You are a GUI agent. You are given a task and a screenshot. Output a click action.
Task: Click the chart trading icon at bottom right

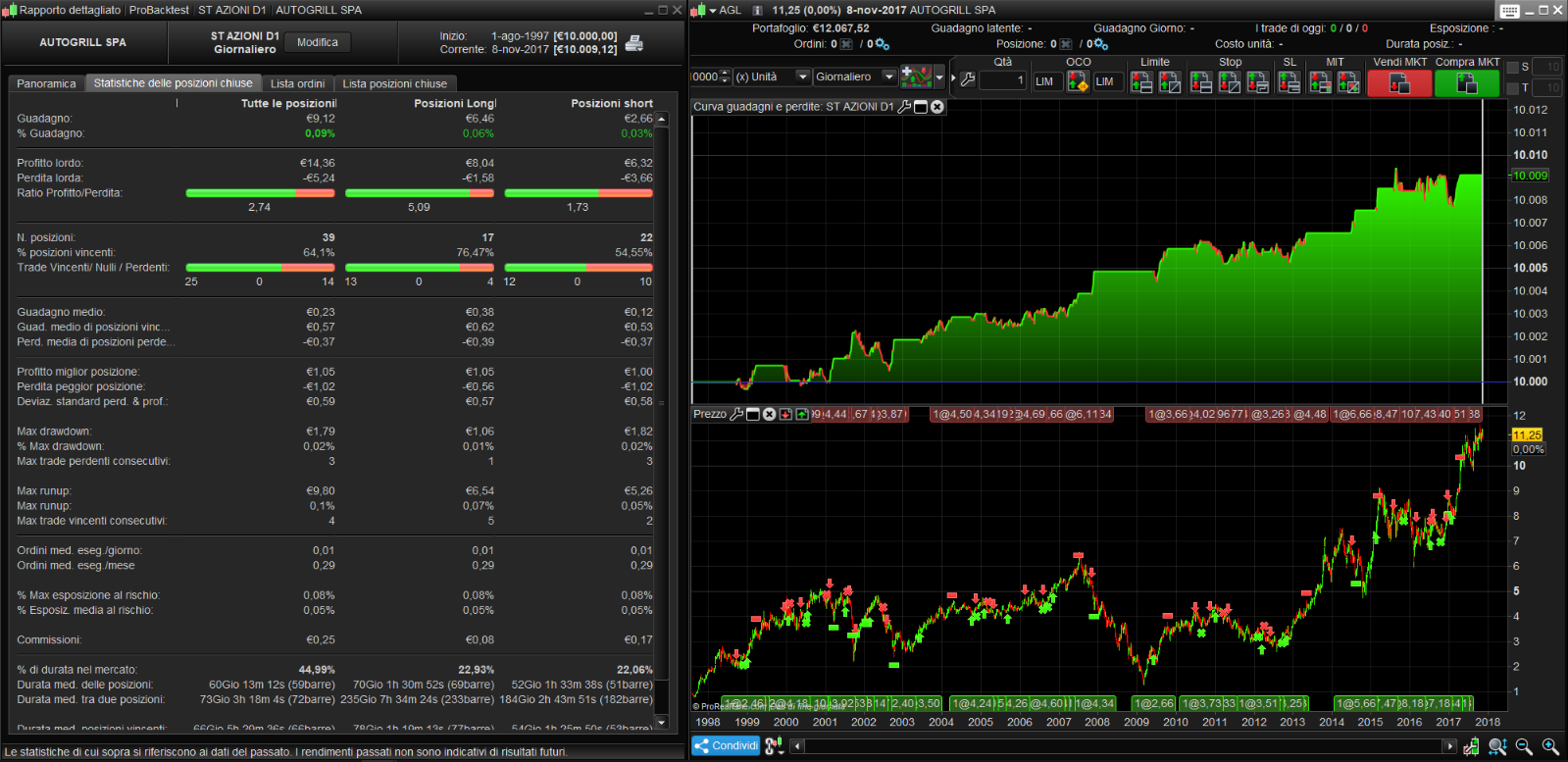1471,746
